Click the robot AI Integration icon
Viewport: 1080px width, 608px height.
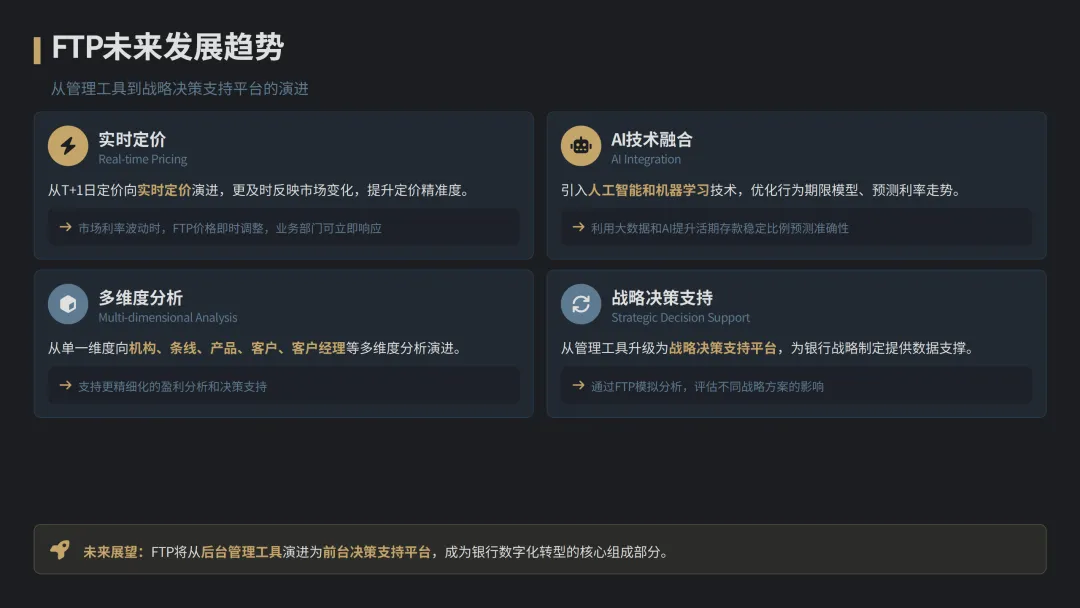coord(581,146)
